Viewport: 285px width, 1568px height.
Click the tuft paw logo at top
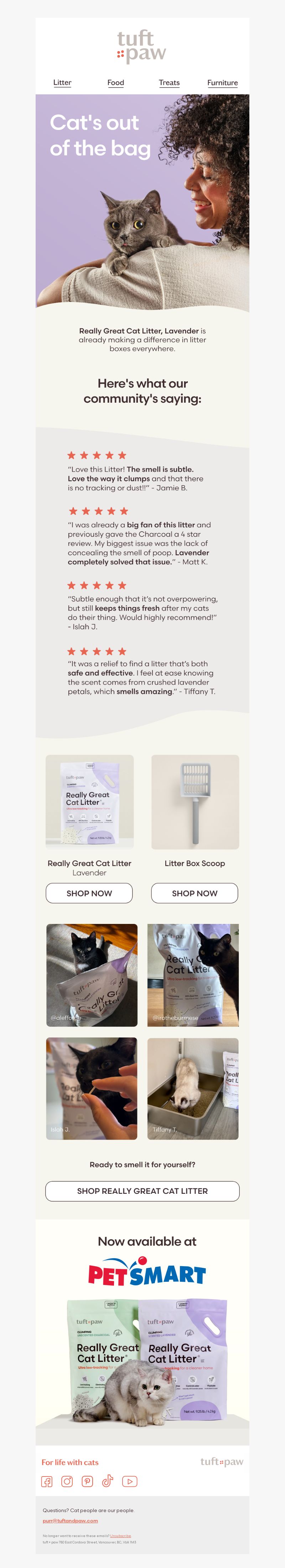click(141, 46)
